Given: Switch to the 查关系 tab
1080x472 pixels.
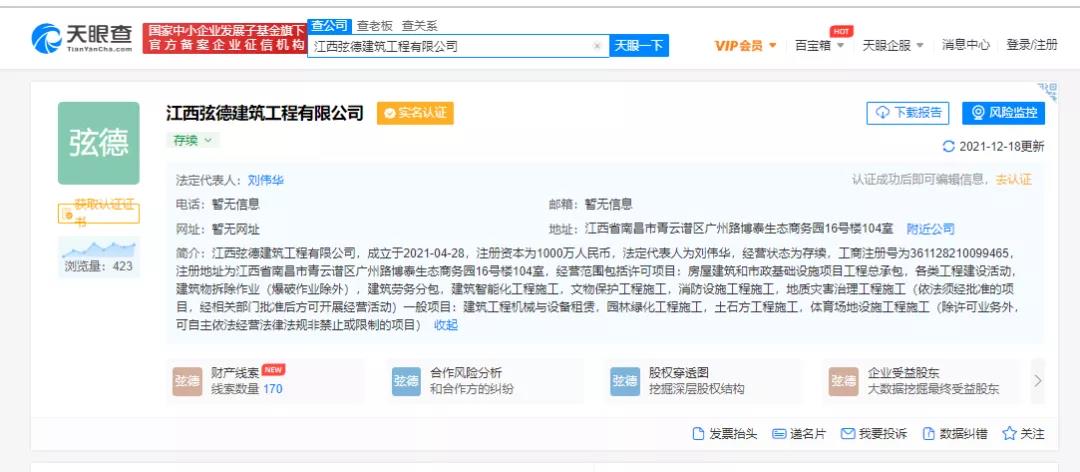Looking at the screenshot, I should pos(419,26).
